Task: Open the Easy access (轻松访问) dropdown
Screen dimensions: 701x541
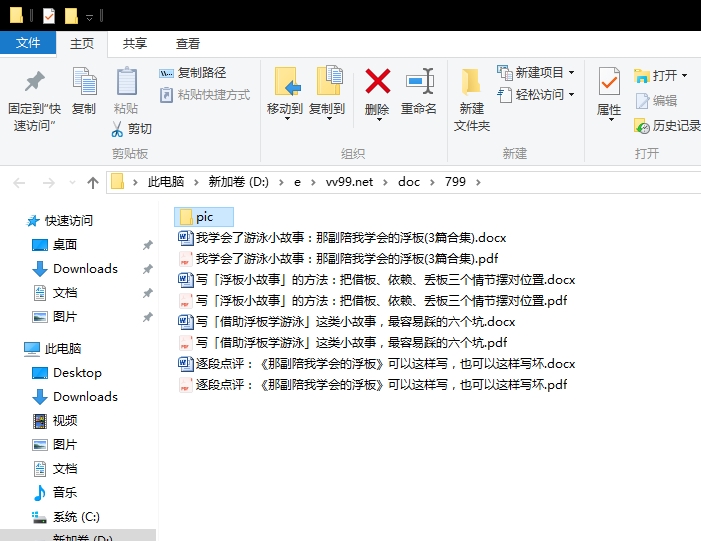Action: tap(536, 95)
